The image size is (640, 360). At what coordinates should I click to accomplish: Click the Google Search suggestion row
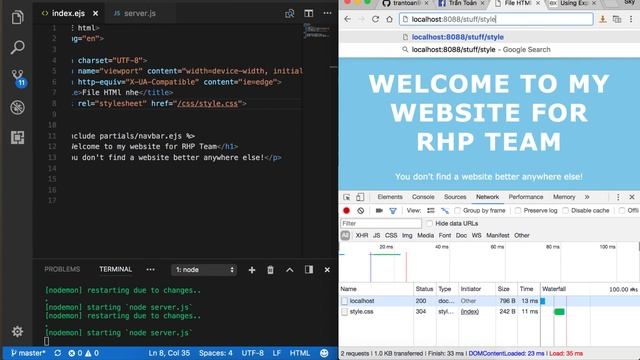click(x=489, y=50)
